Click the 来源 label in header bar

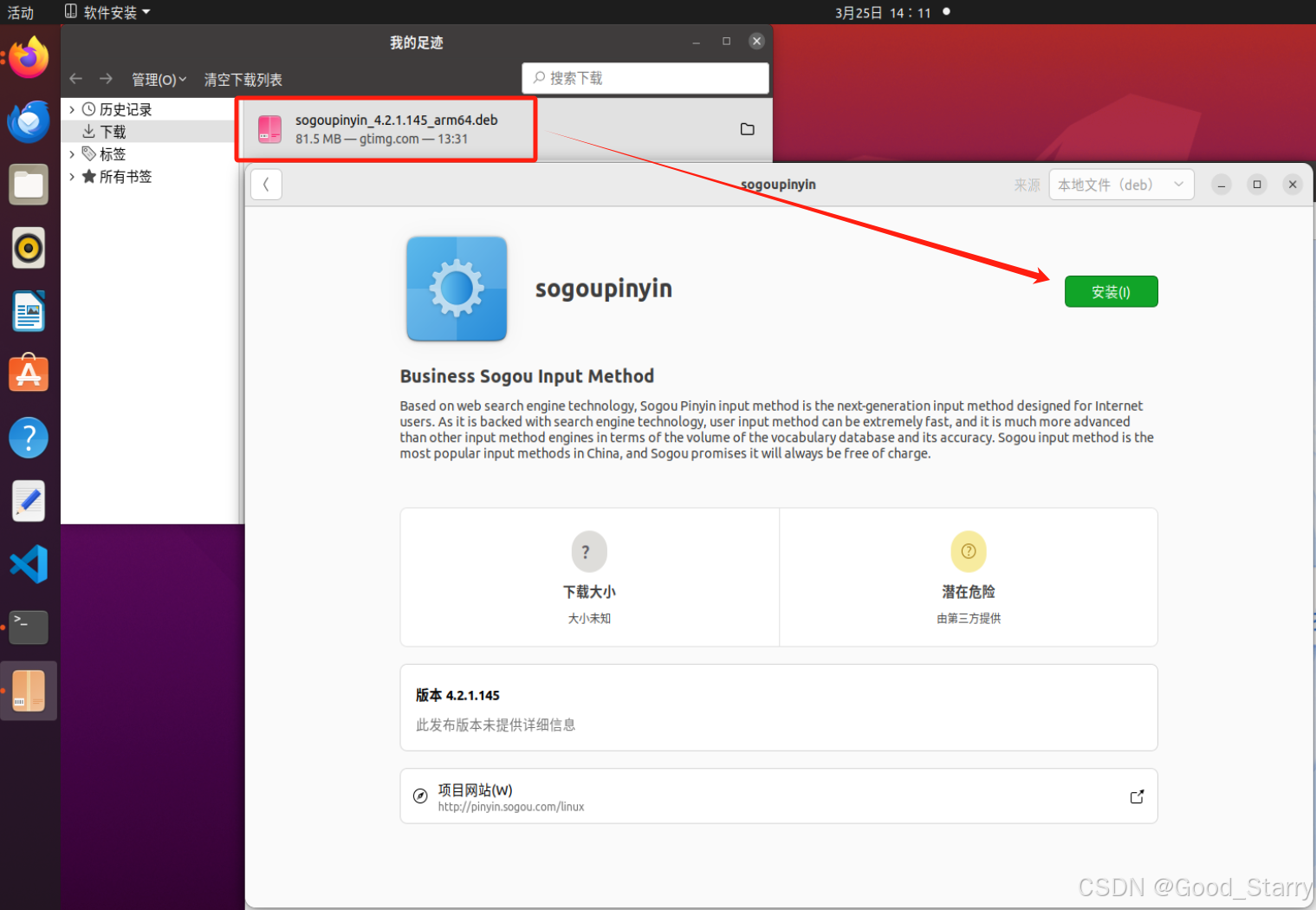pyautogui.click(x=1027, y=185)
